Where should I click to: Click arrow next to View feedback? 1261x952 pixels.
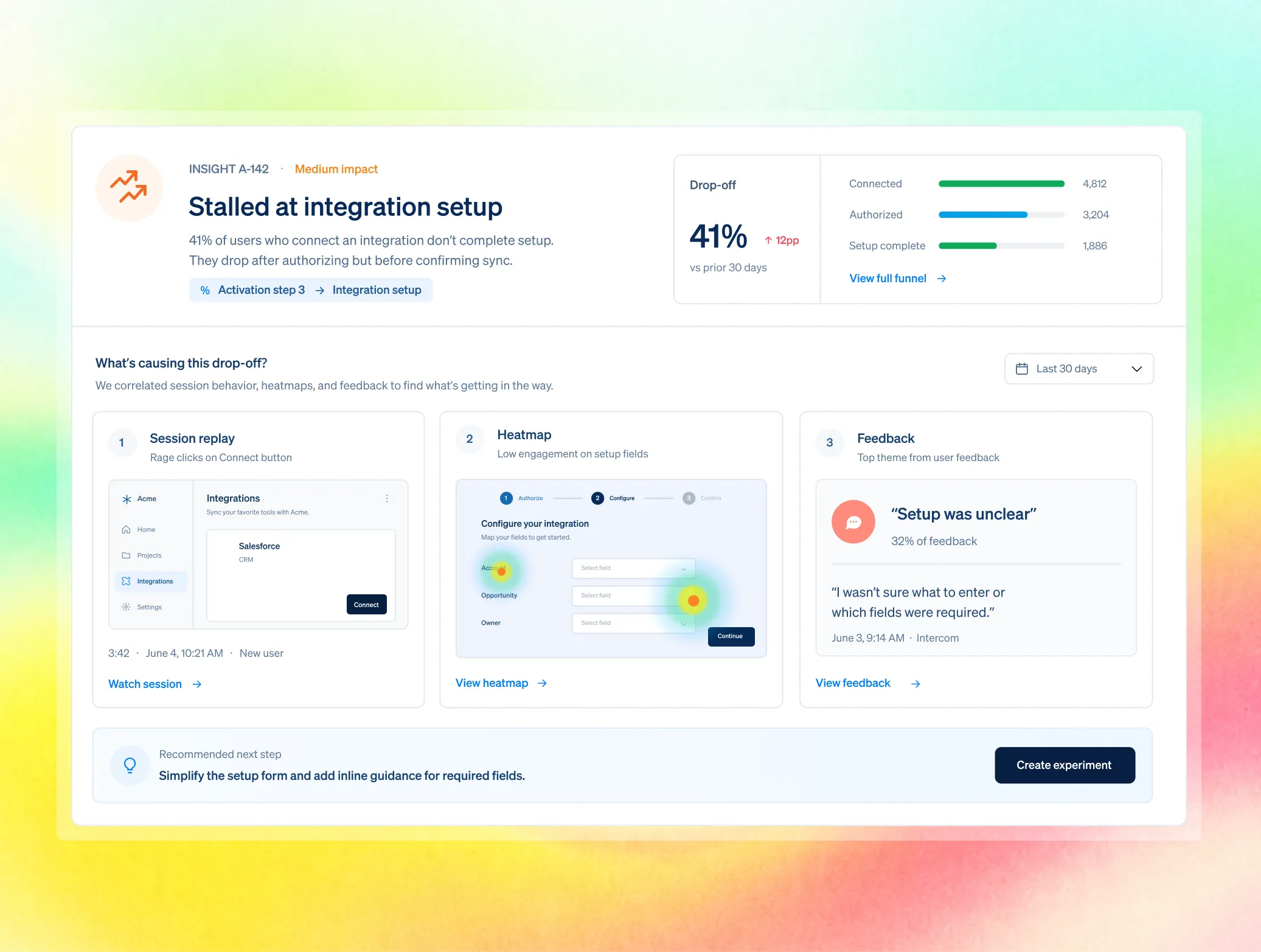click(915, 684)
